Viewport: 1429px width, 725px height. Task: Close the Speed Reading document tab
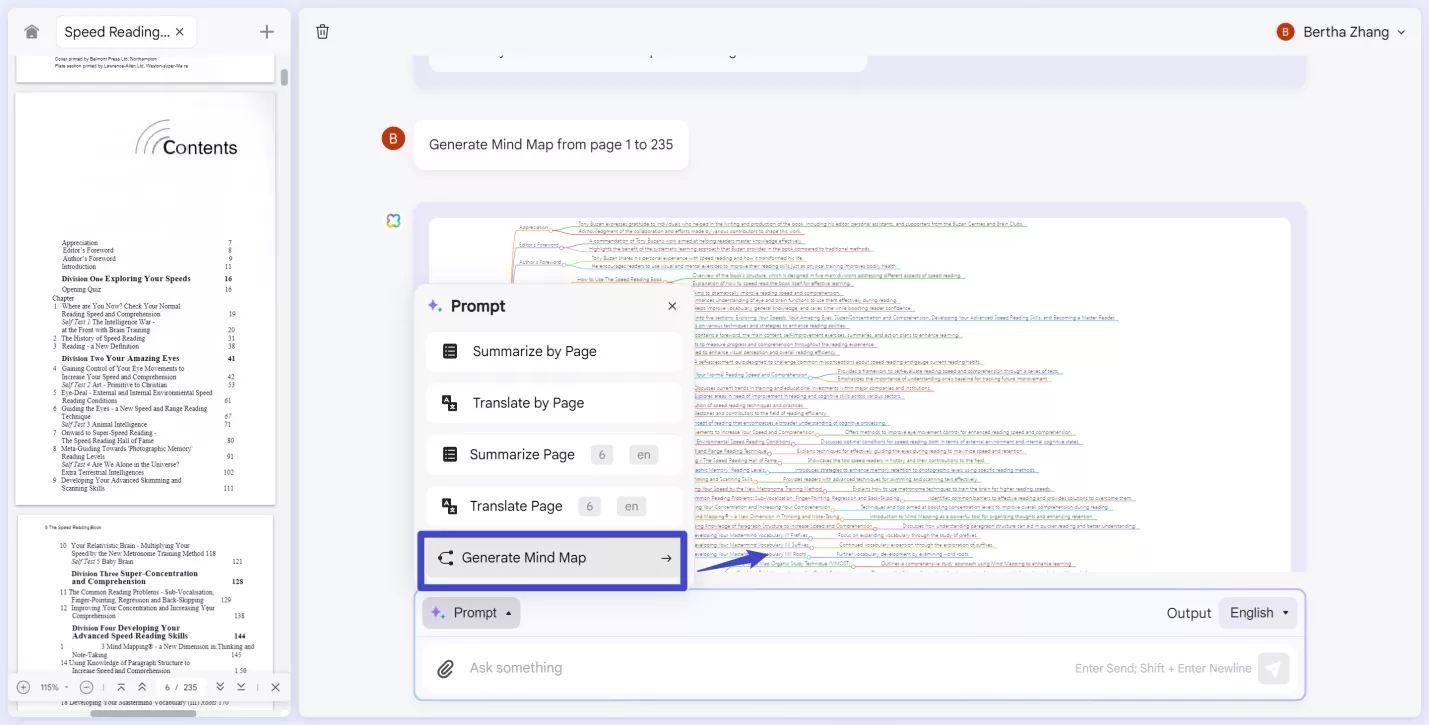coord(180,32)
